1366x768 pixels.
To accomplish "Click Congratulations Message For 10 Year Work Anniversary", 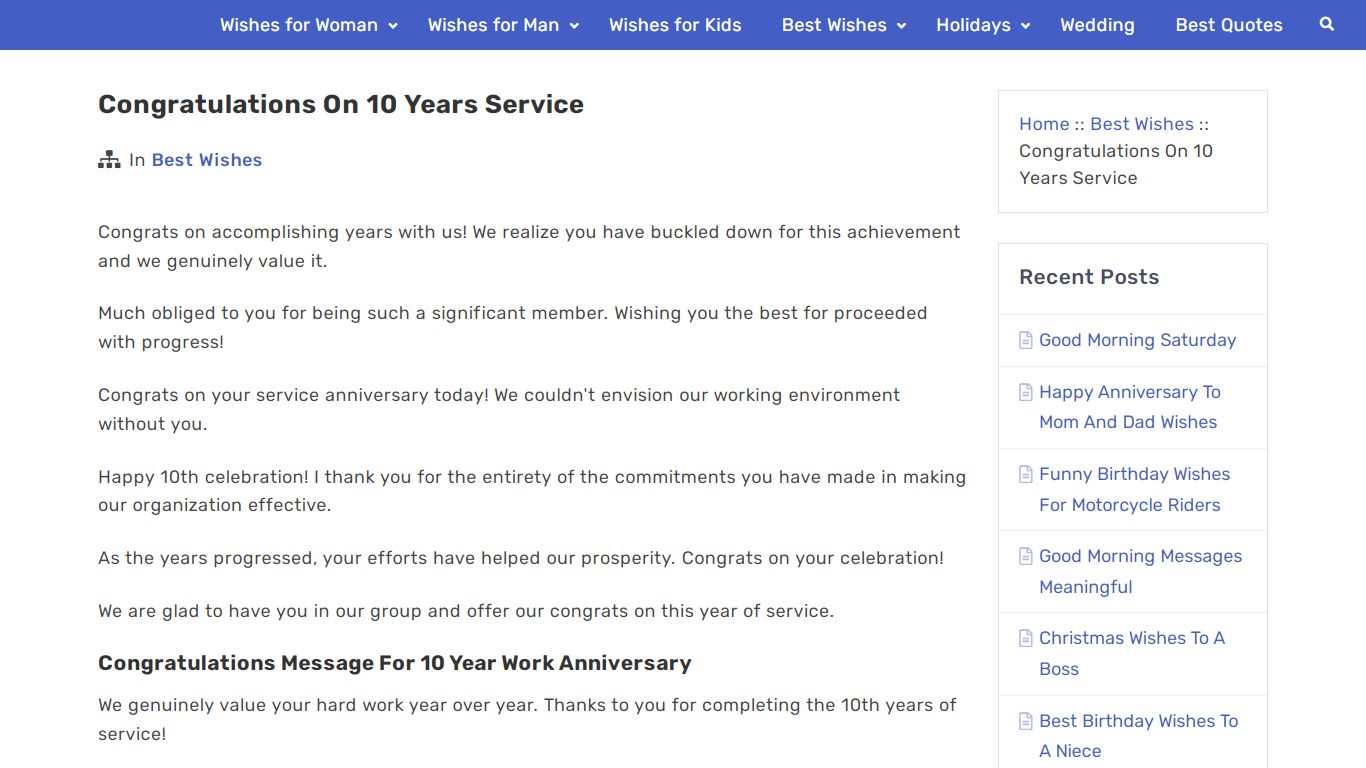I will click(x=395, y=663).
